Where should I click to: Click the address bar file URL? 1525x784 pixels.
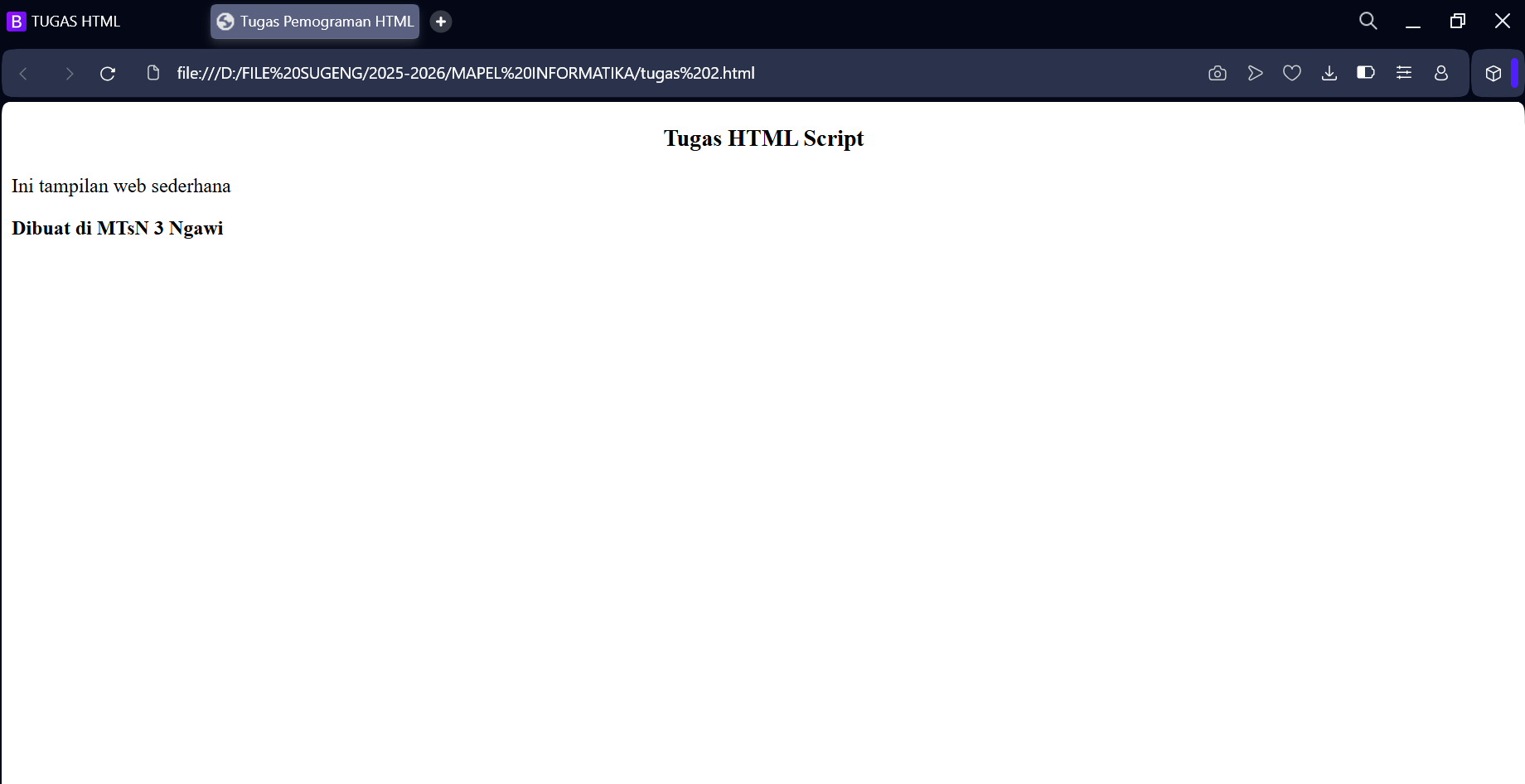click(x=465, y=73)
